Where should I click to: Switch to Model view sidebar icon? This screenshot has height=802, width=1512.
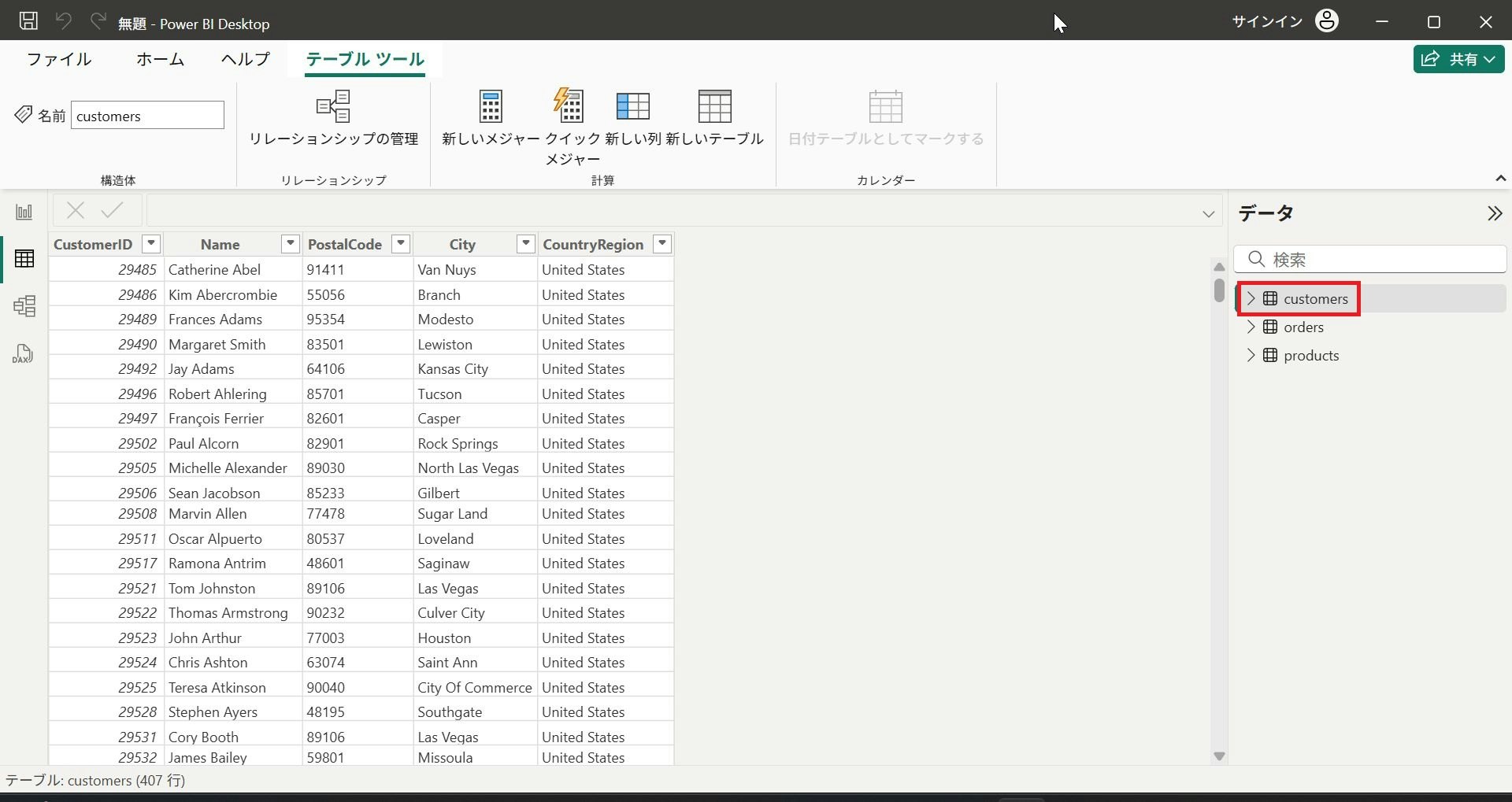(x=24, y=305)
